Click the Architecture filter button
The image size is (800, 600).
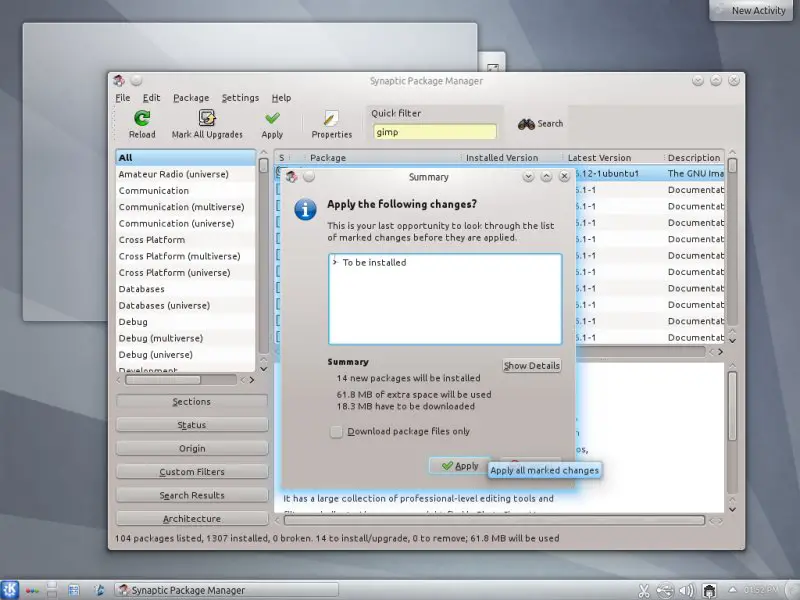point(192,519)
